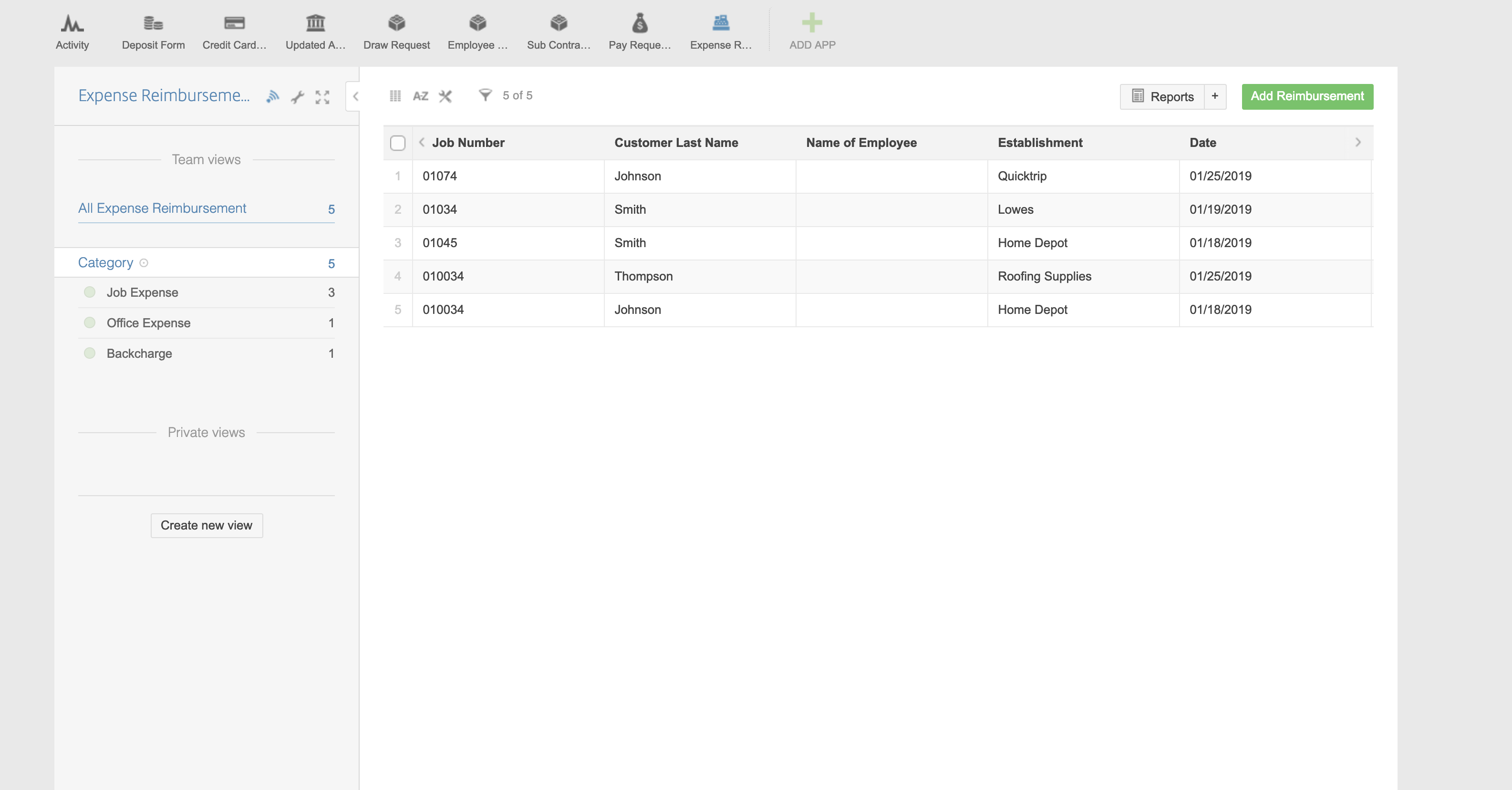Click the filter funnel icon
The height and width of the screenshot is (790, 1512).
485,95
